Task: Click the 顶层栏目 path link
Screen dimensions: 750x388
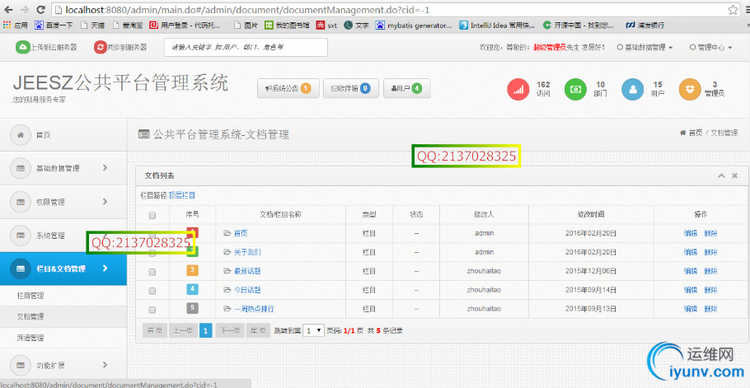Action: tap(182, 195)
